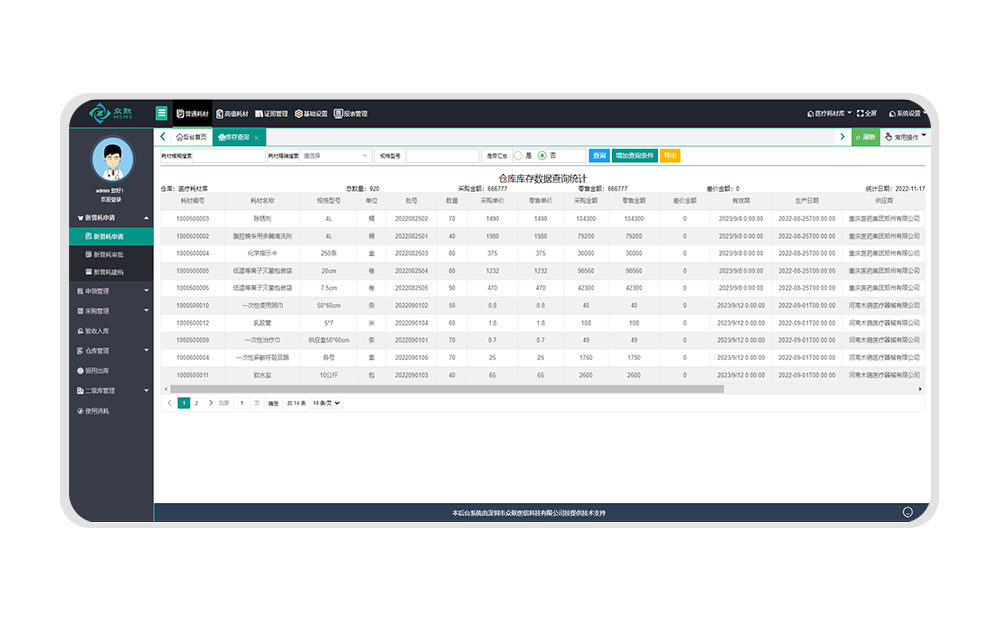Screen dimensions: 1000x620
Task: Click the 耗材名称 column header
Action: tap(262, 201)
